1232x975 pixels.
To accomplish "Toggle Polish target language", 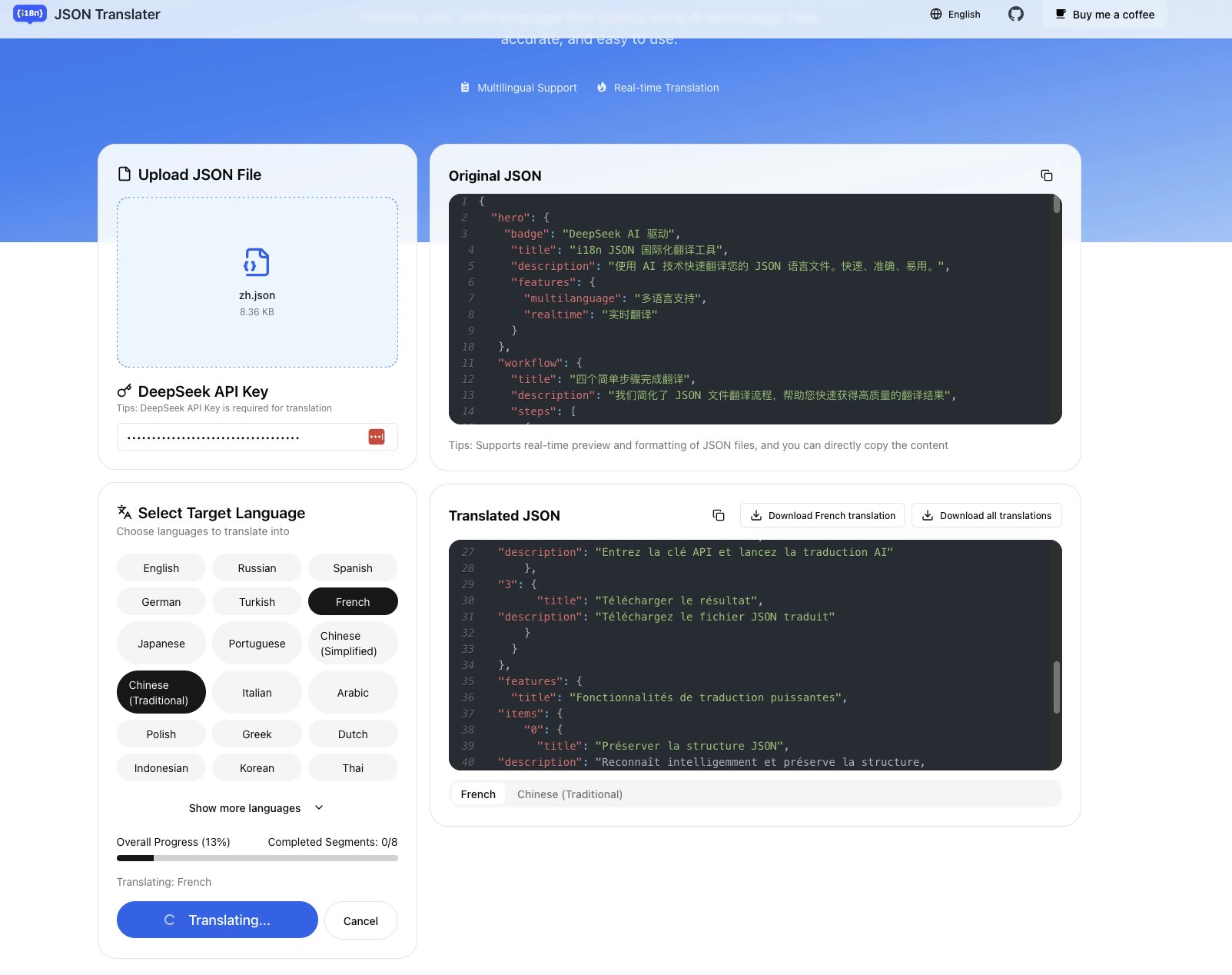I will coord(161,734).
